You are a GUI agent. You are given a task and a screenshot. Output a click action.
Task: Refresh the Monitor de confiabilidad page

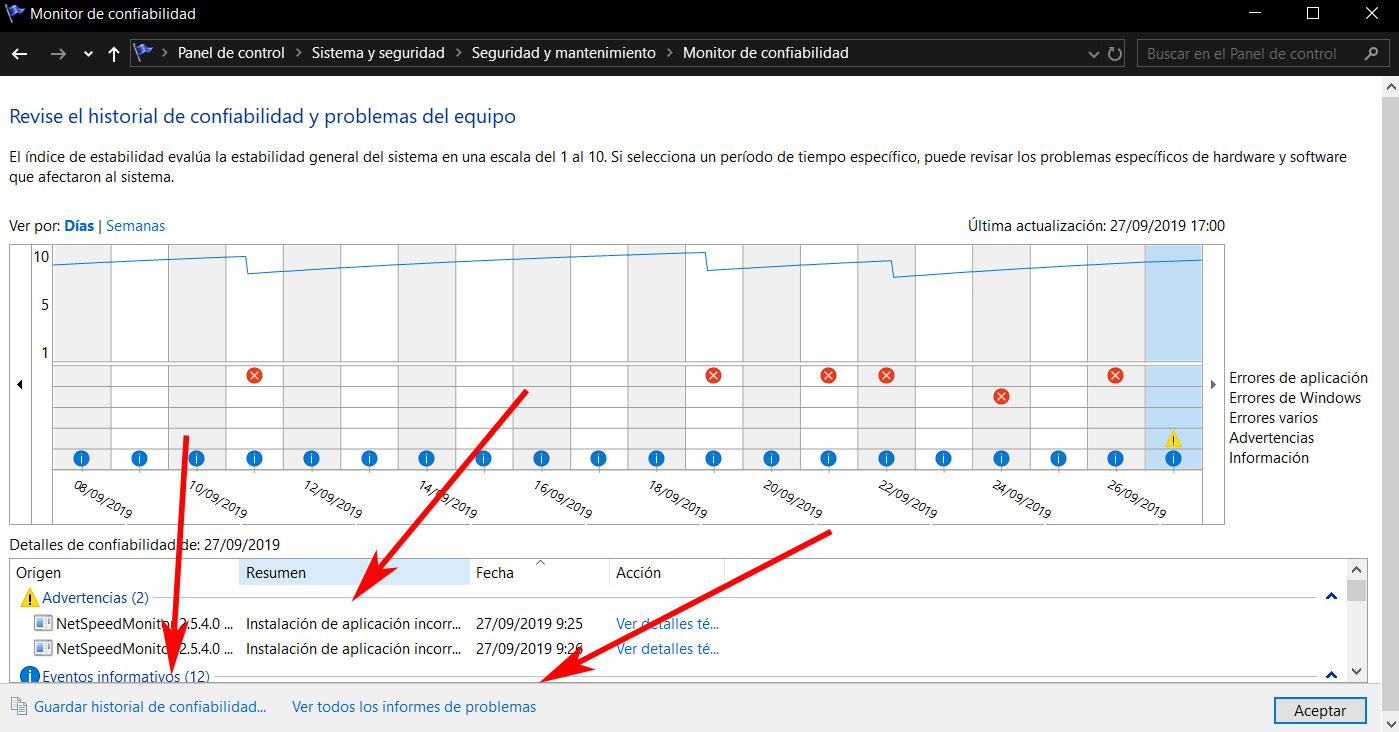(1115, 54)
